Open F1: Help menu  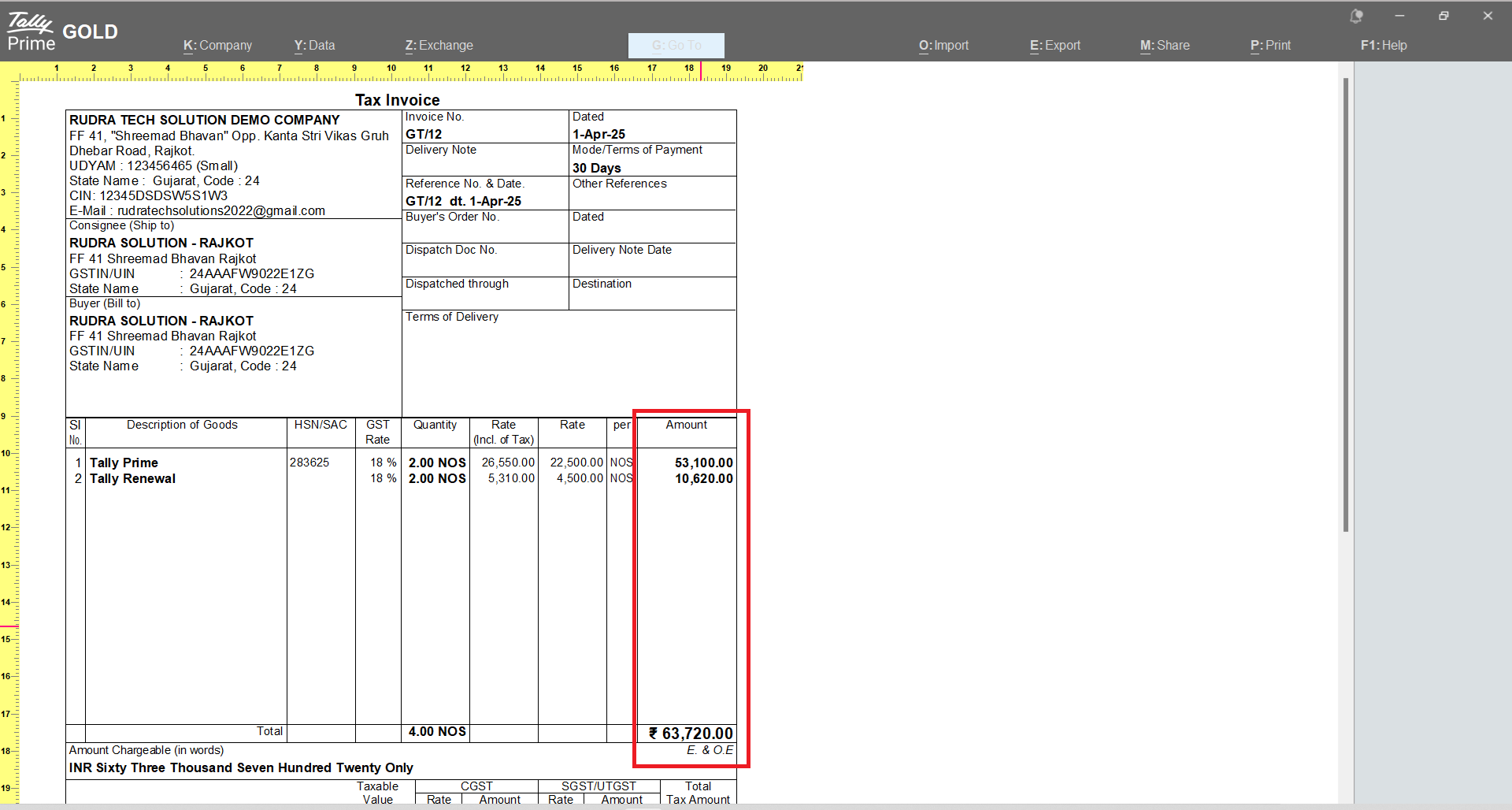coord(1384,46)
